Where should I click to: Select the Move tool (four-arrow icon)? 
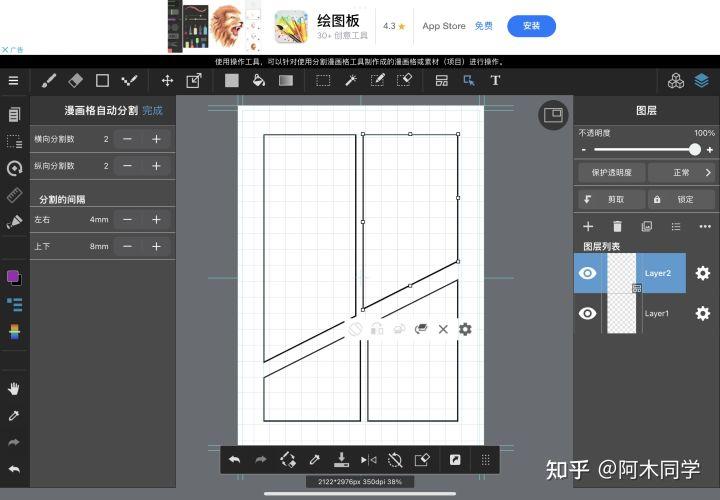click(x=167, y=81)
